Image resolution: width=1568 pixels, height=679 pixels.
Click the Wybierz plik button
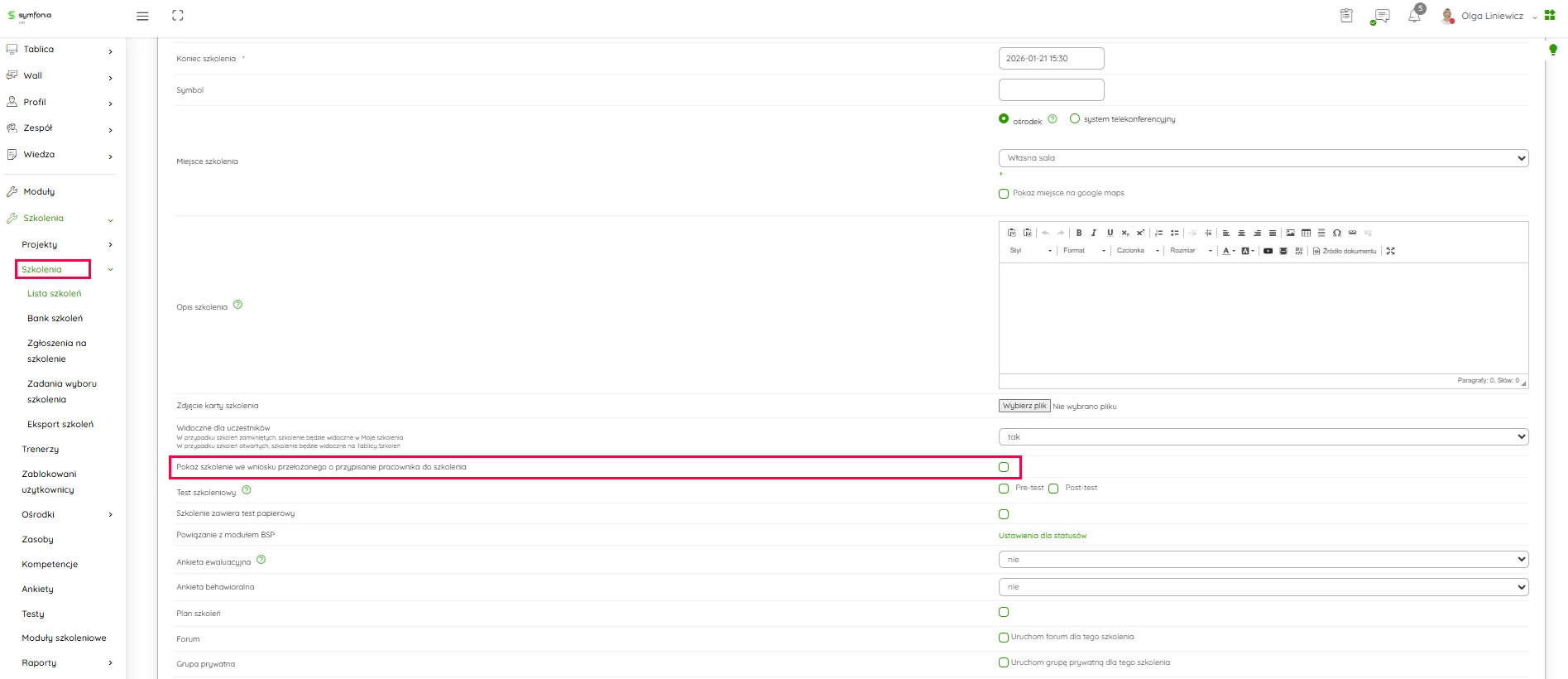click(1024, 406)
